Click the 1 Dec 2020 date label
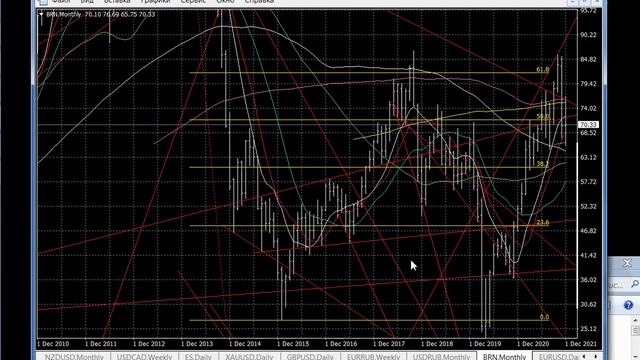This screenshot has height=360, width=640. pyautogui.click(x=533, y=344)
